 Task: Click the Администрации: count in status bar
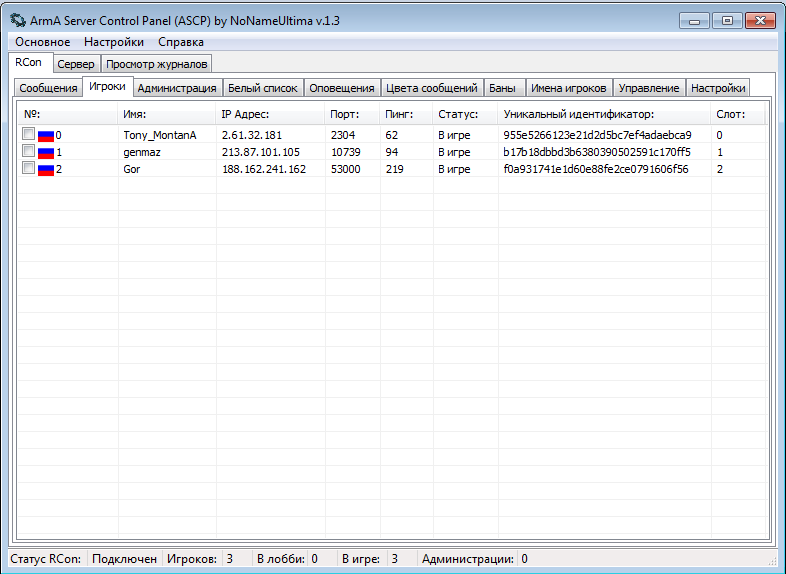point(524,559)
